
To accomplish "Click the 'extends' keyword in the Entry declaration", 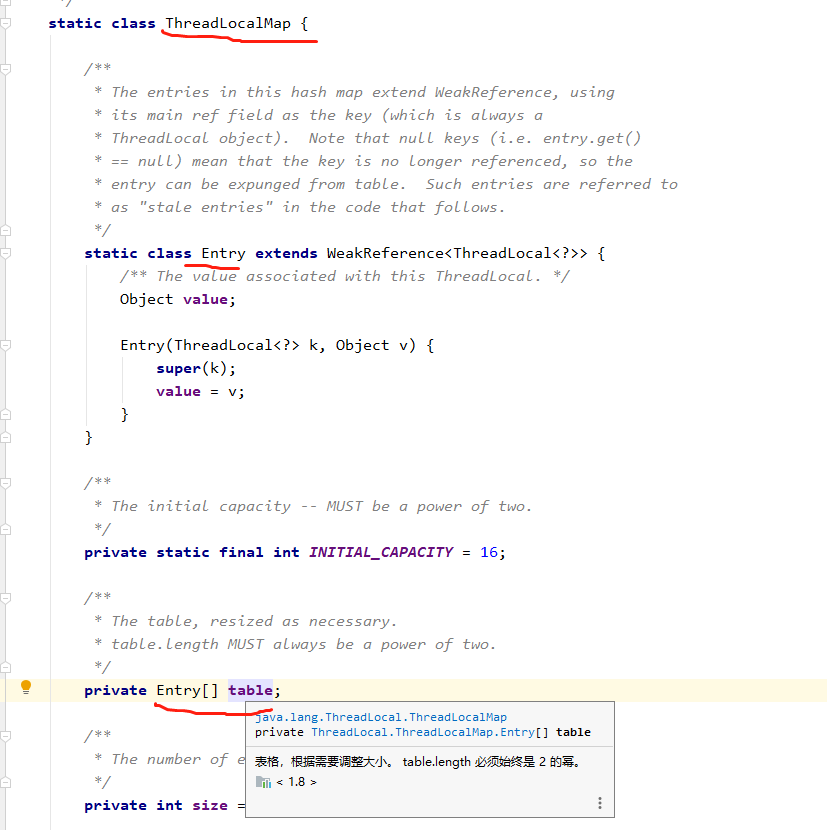I will pyautogui.click(x=286, y=254).
